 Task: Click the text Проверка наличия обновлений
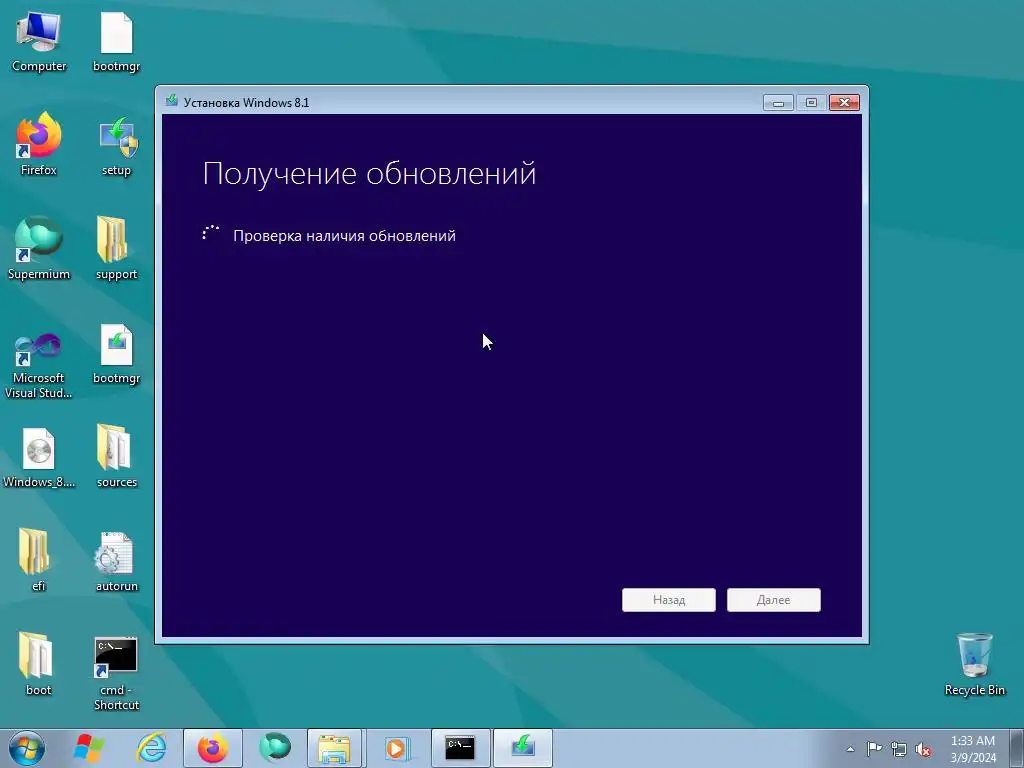344,236
